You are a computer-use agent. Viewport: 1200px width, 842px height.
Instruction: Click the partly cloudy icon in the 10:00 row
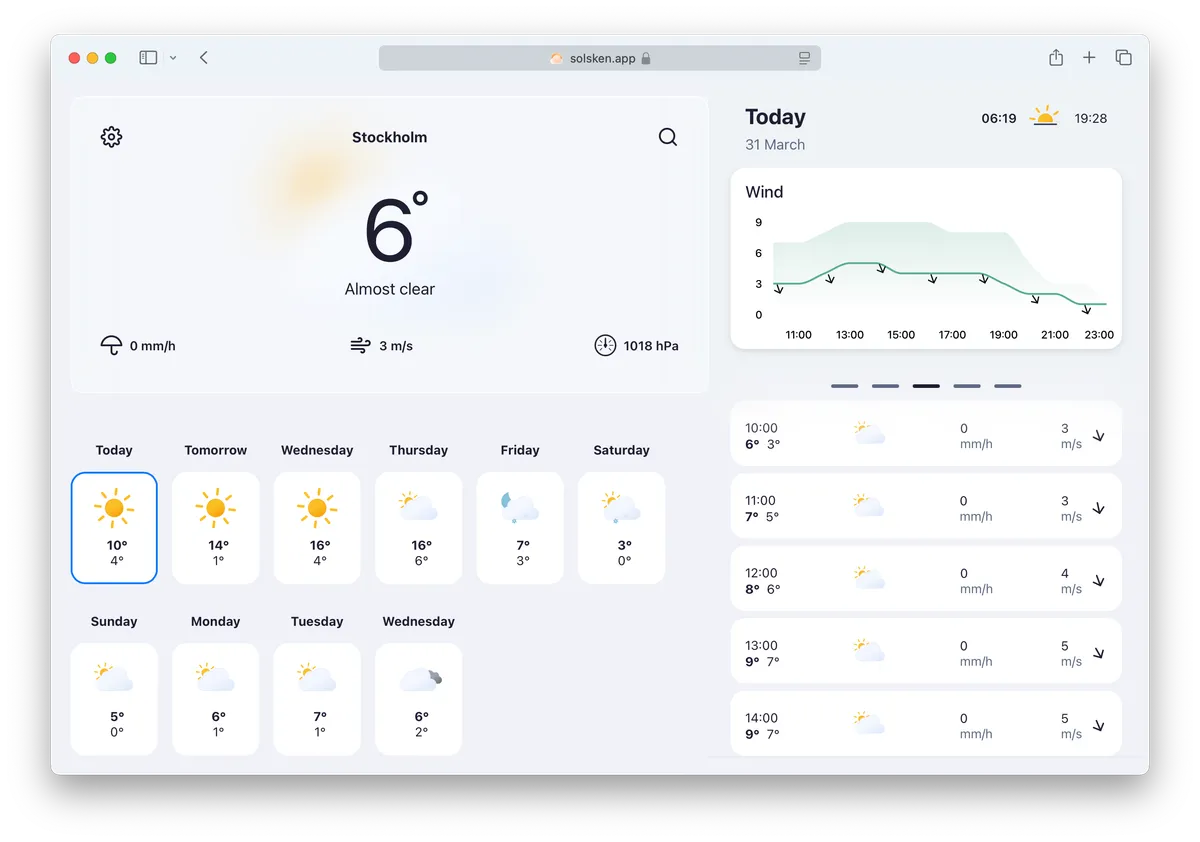click(x=868, y=434)
